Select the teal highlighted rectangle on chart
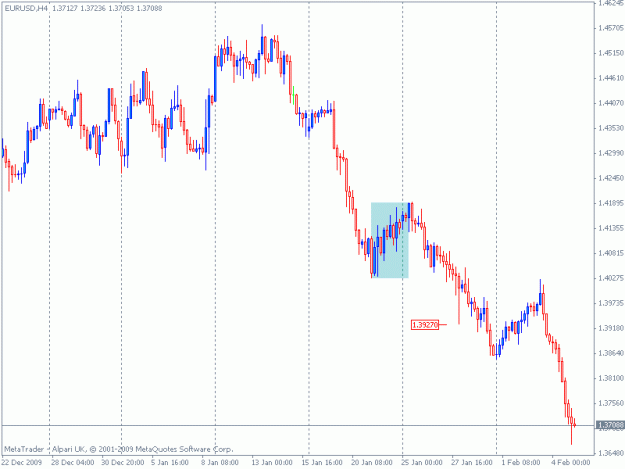Viewport: 625px width, 469px height. (x=389, y=240)
